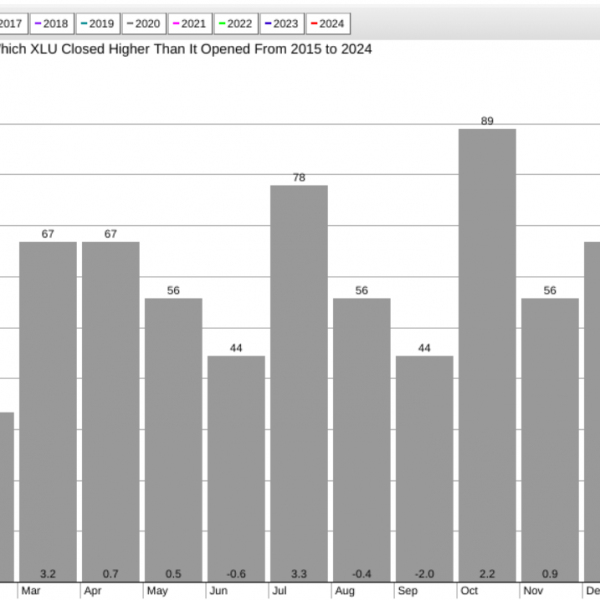Image resolution: width=600 pixels, height=600 pixels.
Task: Click the Sep axis label
Action: pos(408,591)
